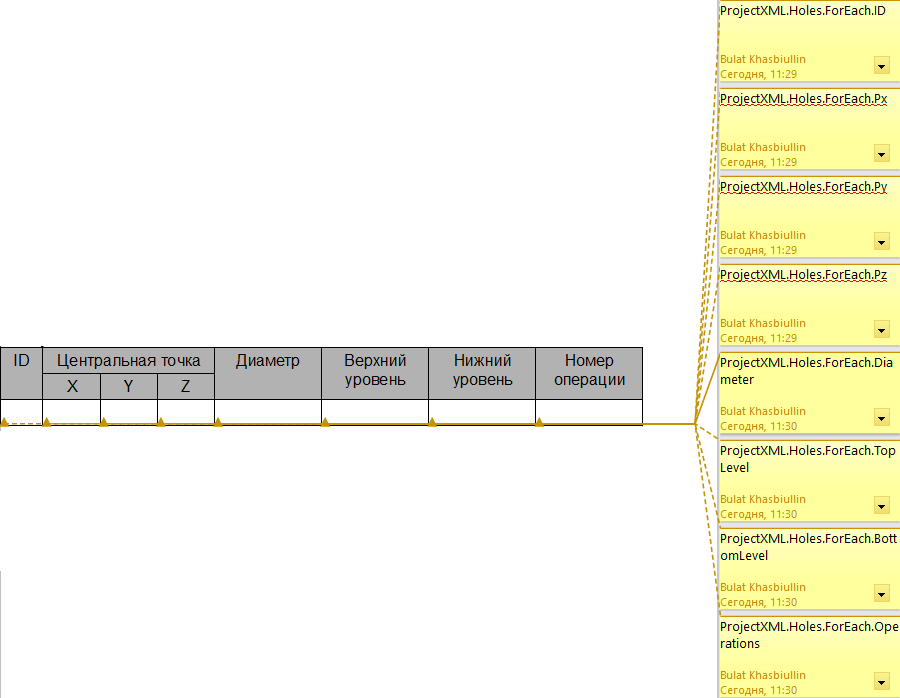The image size is (900, 698).
Task: Select the ID header cell
Action: click(x=21, y=372)
